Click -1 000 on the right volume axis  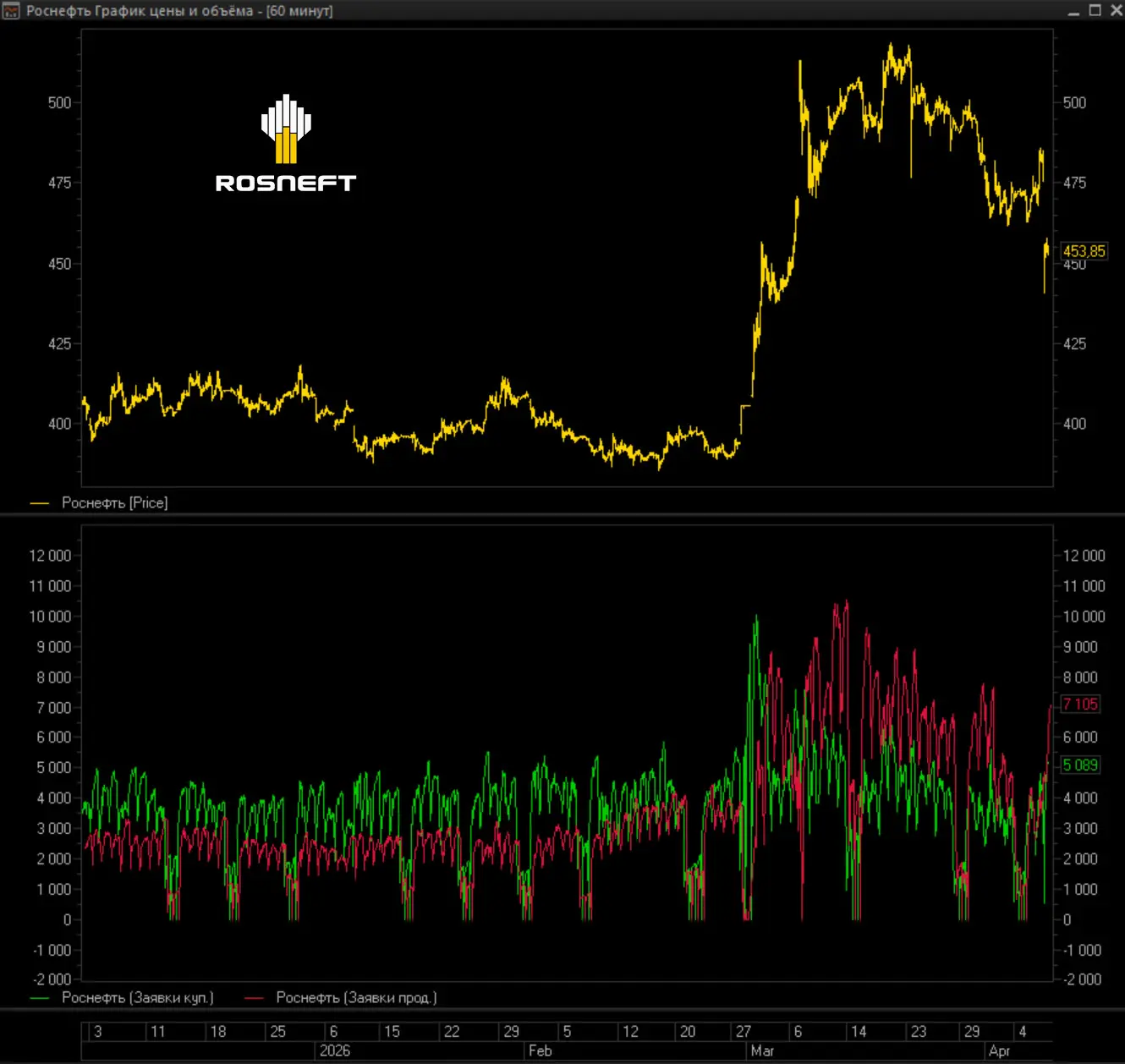point(1082,951)
